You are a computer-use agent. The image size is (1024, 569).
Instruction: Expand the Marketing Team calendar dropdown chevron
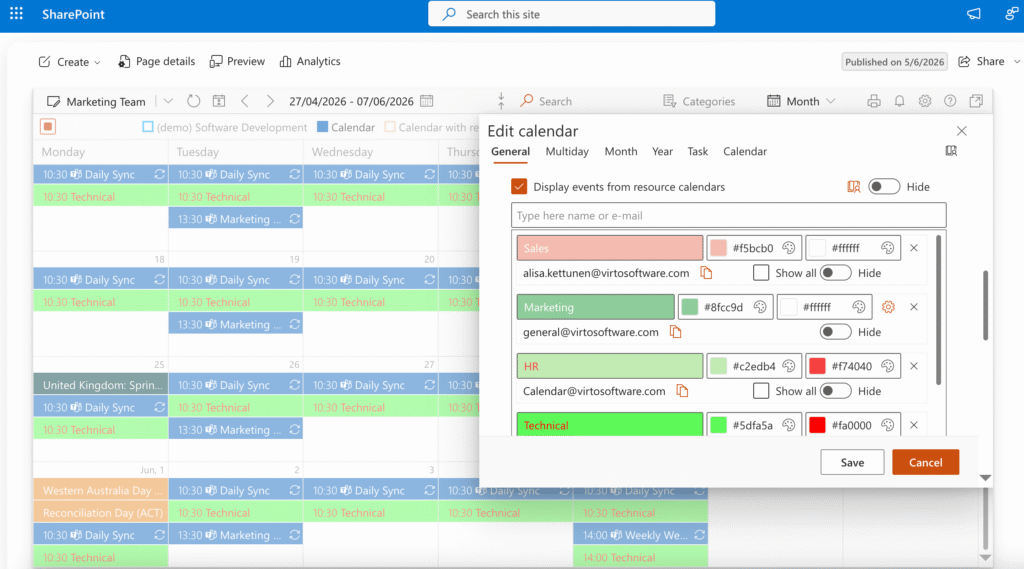click(x=168, y=101)
